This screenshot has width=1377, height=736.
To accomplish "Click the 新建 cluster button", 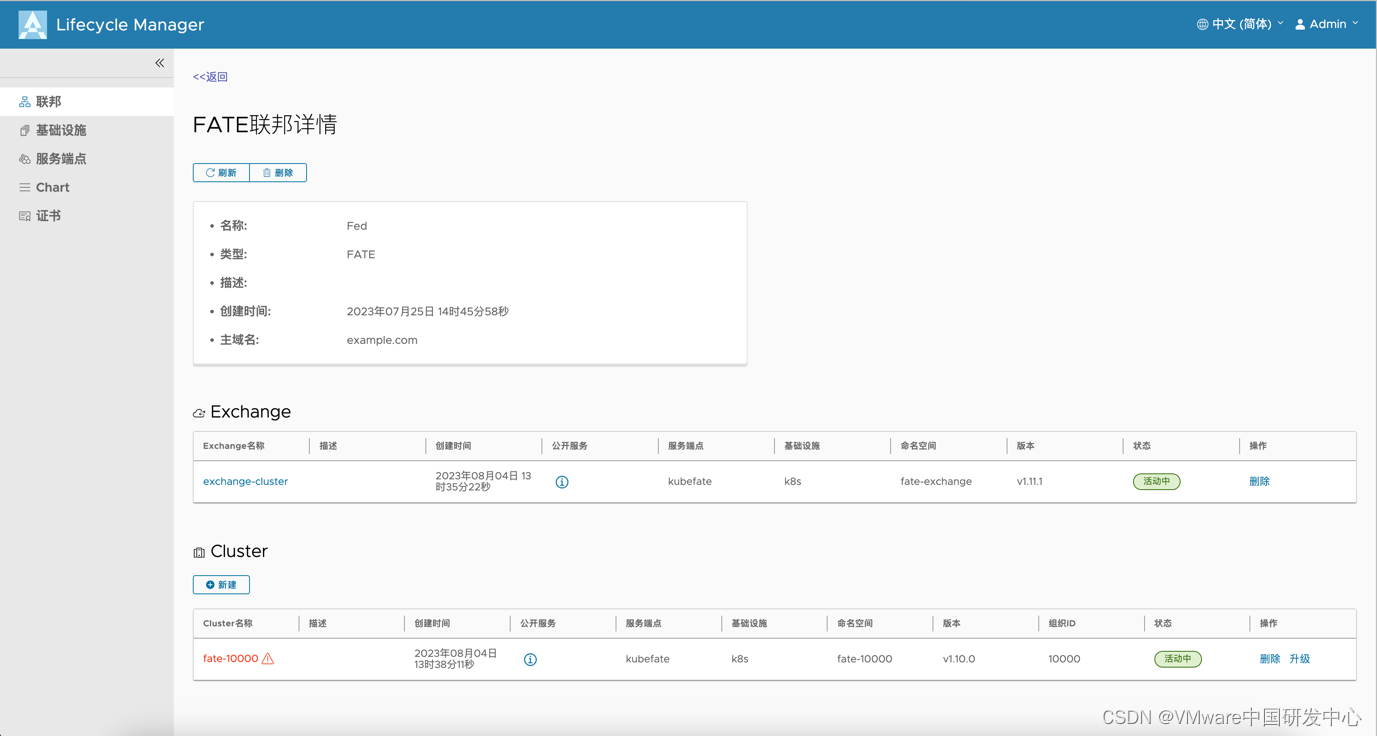I will pyautogui.click(x=221, y=585).
